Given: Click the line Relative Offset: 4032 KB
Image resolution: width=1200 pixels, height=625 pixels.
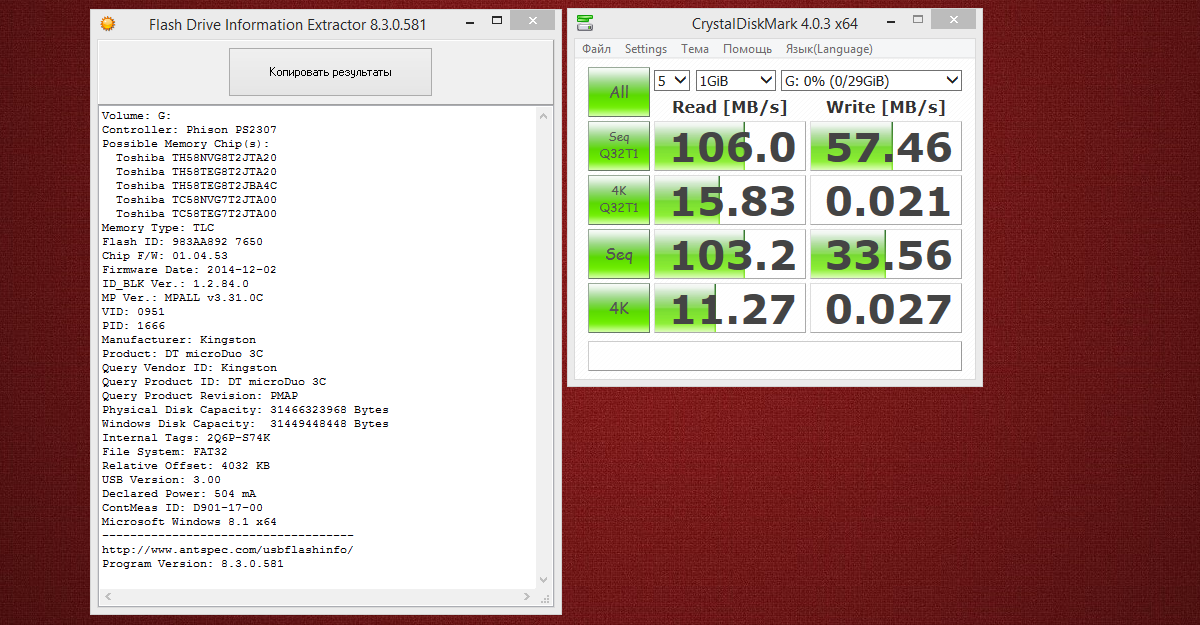Looking at the screenshot, I should tap(186, 466).
